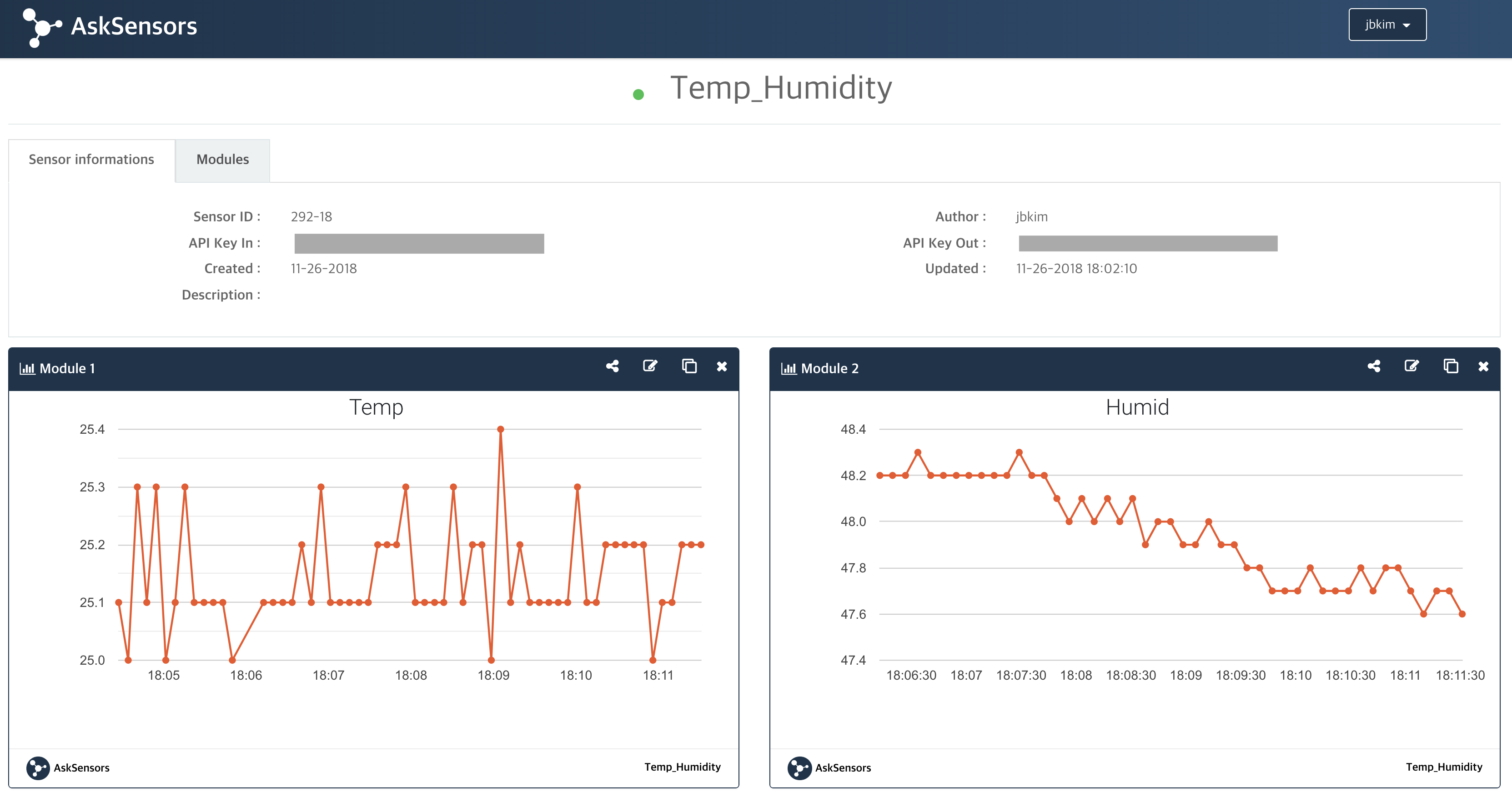Switch to the Modules tab
1512x812 pixels.
pos(222,160)
